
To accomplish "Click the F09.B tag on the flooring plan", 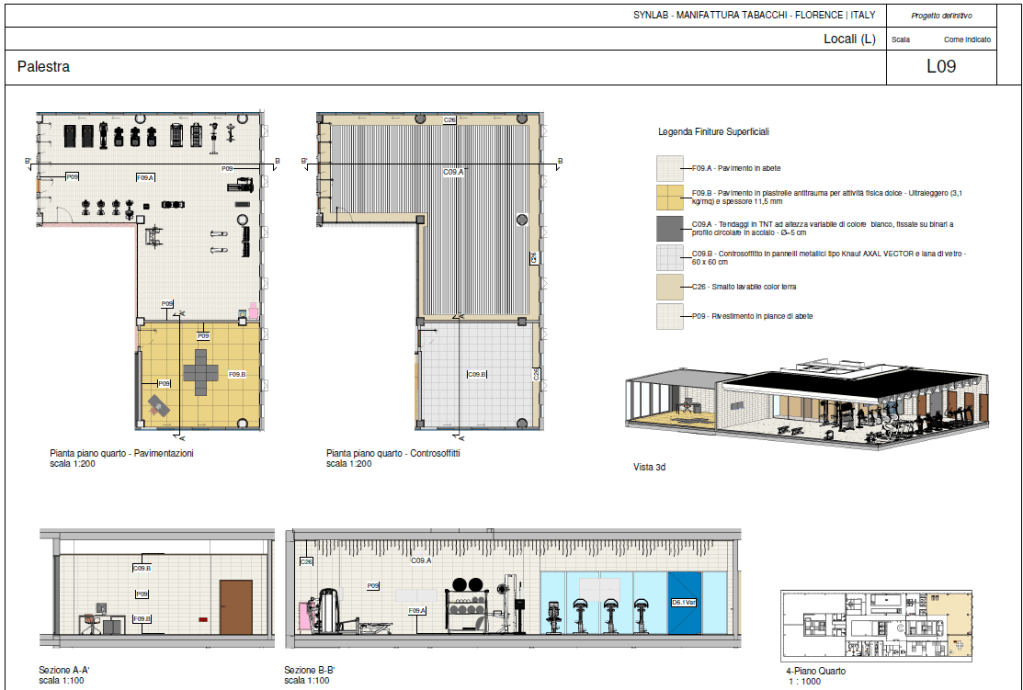I will (237, 374).
